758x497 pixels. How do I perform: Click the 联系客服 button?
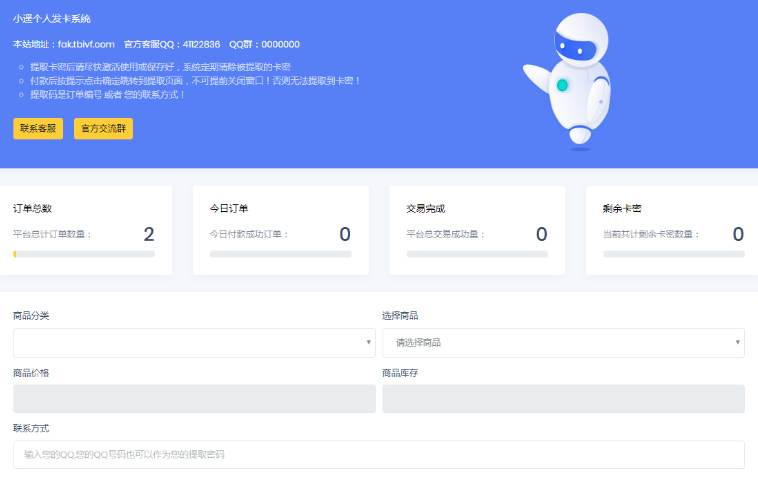click(38, 128)
